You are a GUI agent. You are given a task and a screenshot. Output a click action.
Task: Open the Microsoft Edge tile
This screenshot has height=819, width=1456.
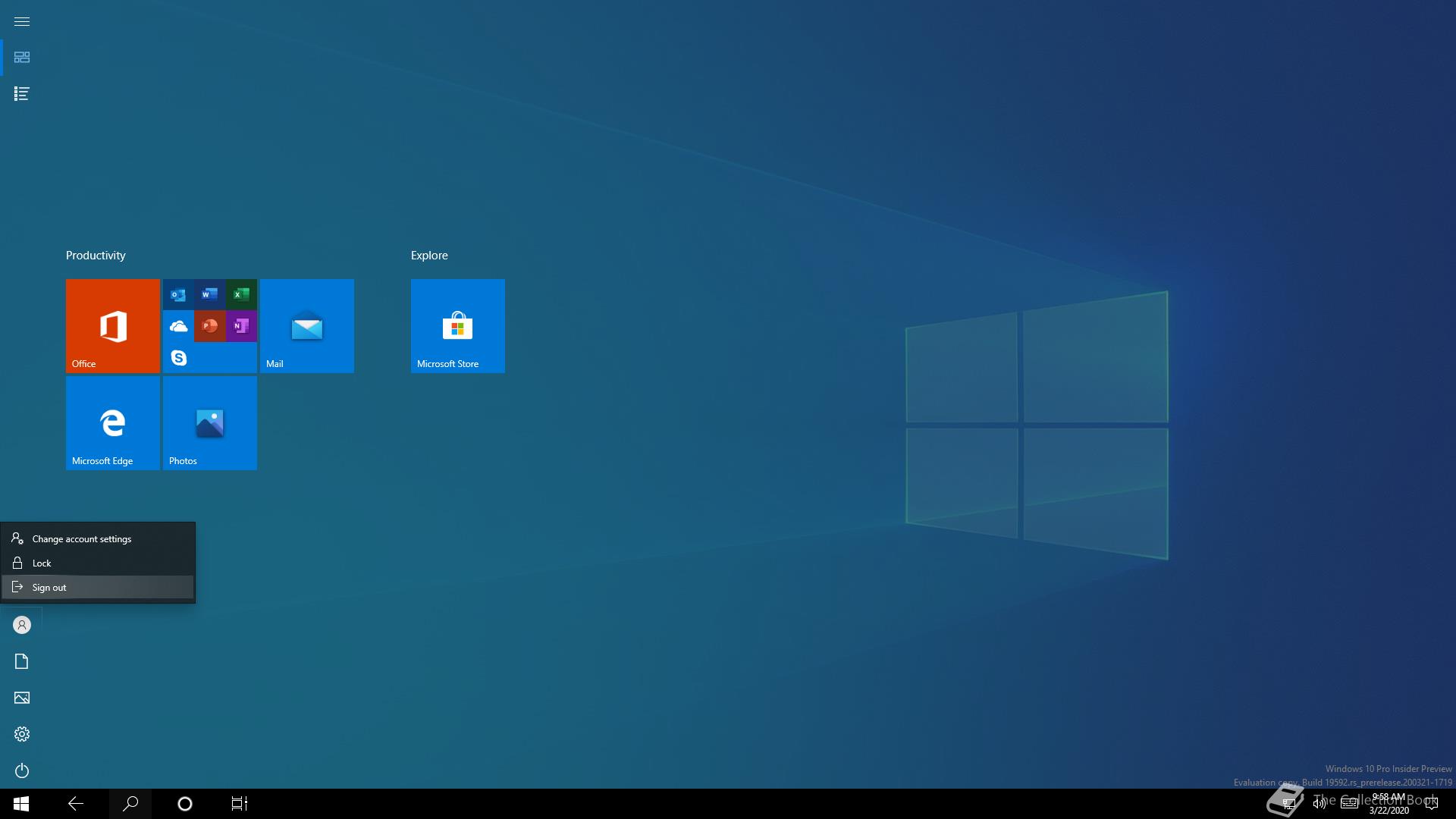[x=113, y=423]
